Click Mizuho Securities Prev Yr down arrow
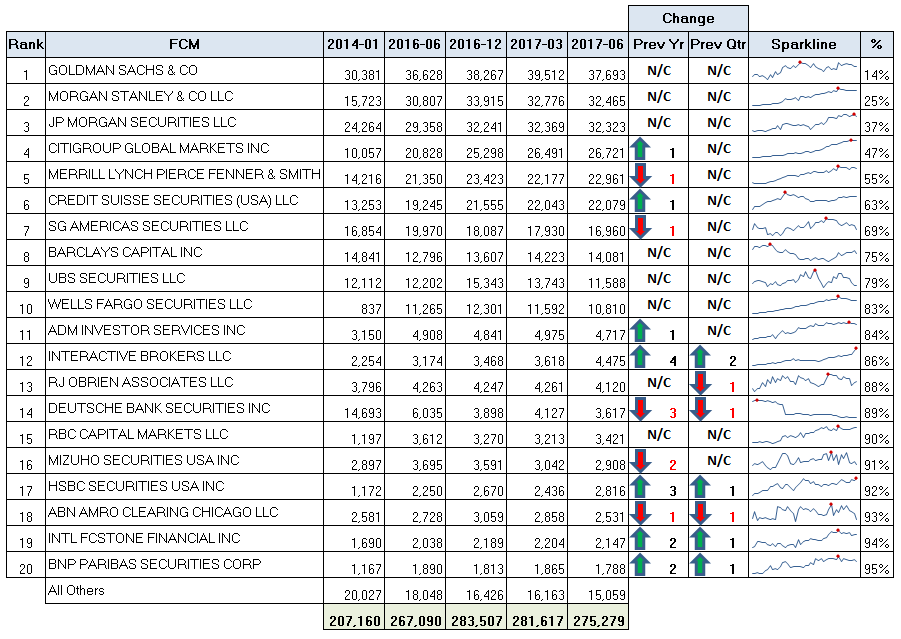Viewport: 901px width, 639px height. [x=640, y=461]
